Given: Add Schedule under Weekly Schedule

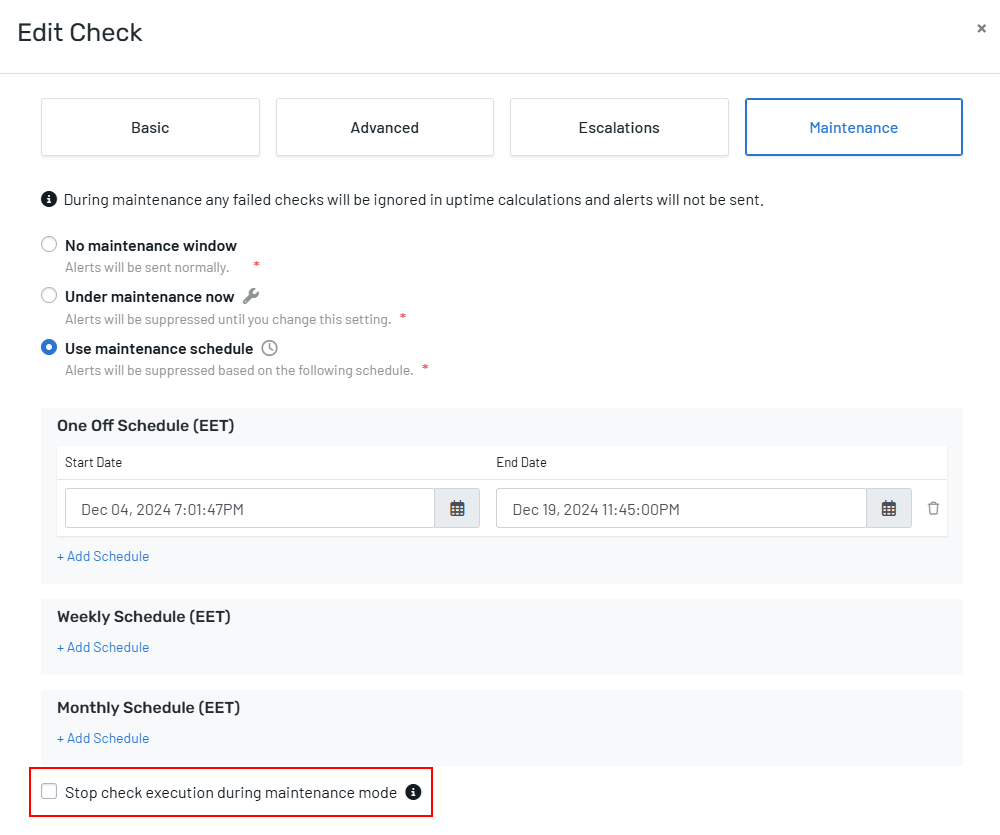Looking at the screenshot, I should click(x=103, y=647).
